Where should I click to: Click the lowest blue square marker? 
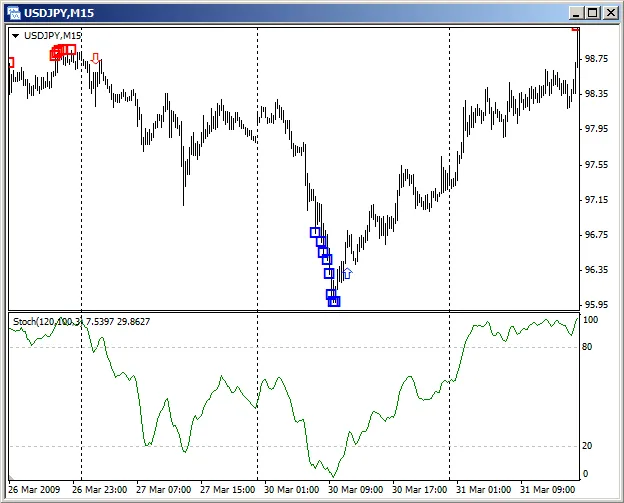(x=334, y=301)
